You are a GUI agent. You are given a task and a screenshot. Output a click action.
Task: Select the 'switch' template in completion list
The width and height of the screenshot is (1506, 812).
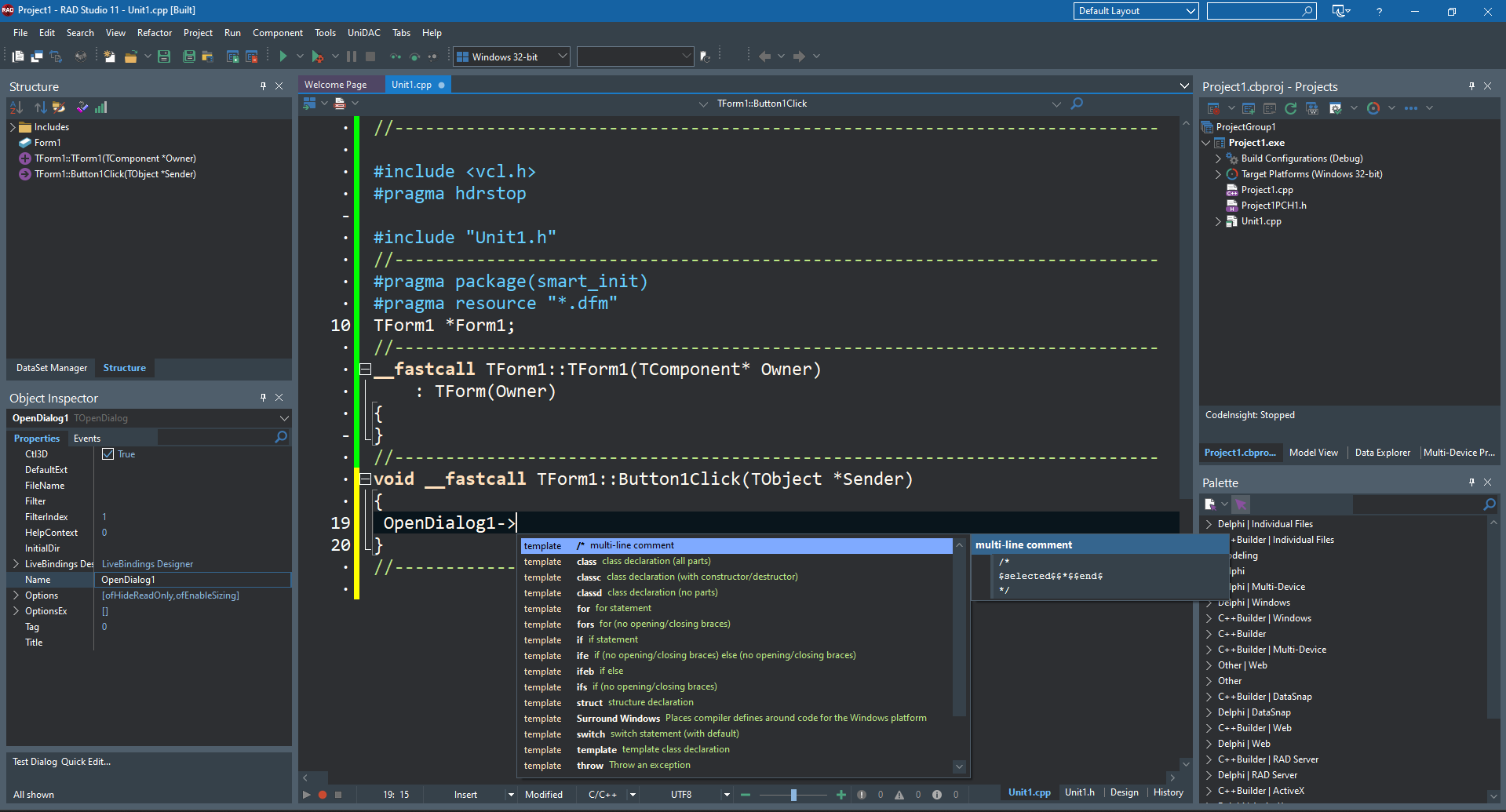click(736, 734)
